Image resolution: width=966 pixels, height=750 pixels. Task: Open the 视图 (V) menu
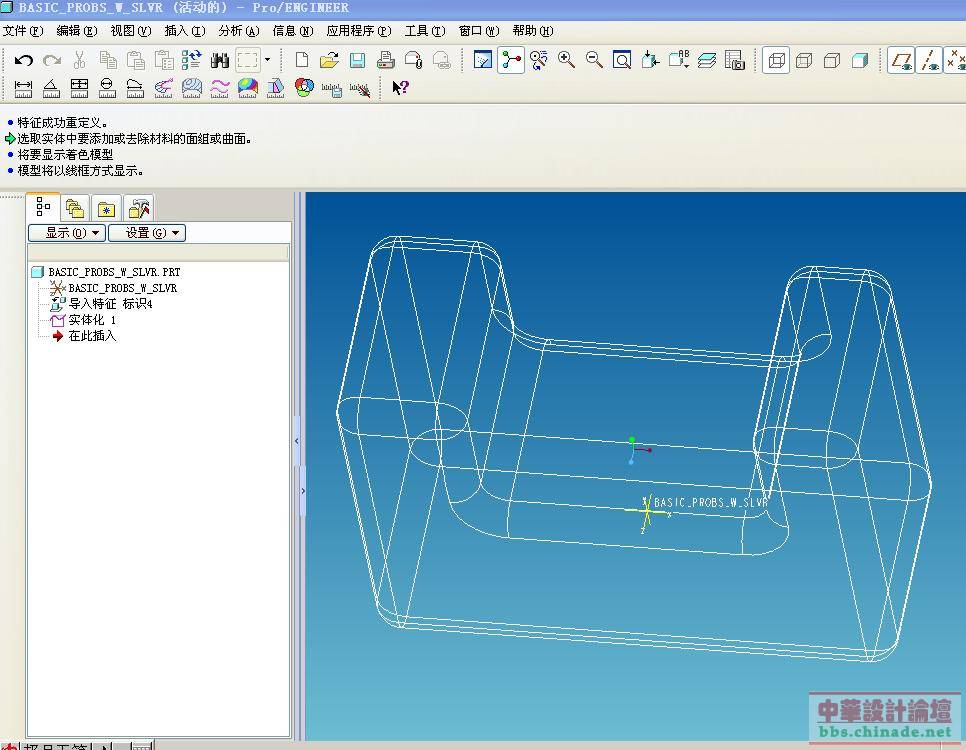[131, 31]
